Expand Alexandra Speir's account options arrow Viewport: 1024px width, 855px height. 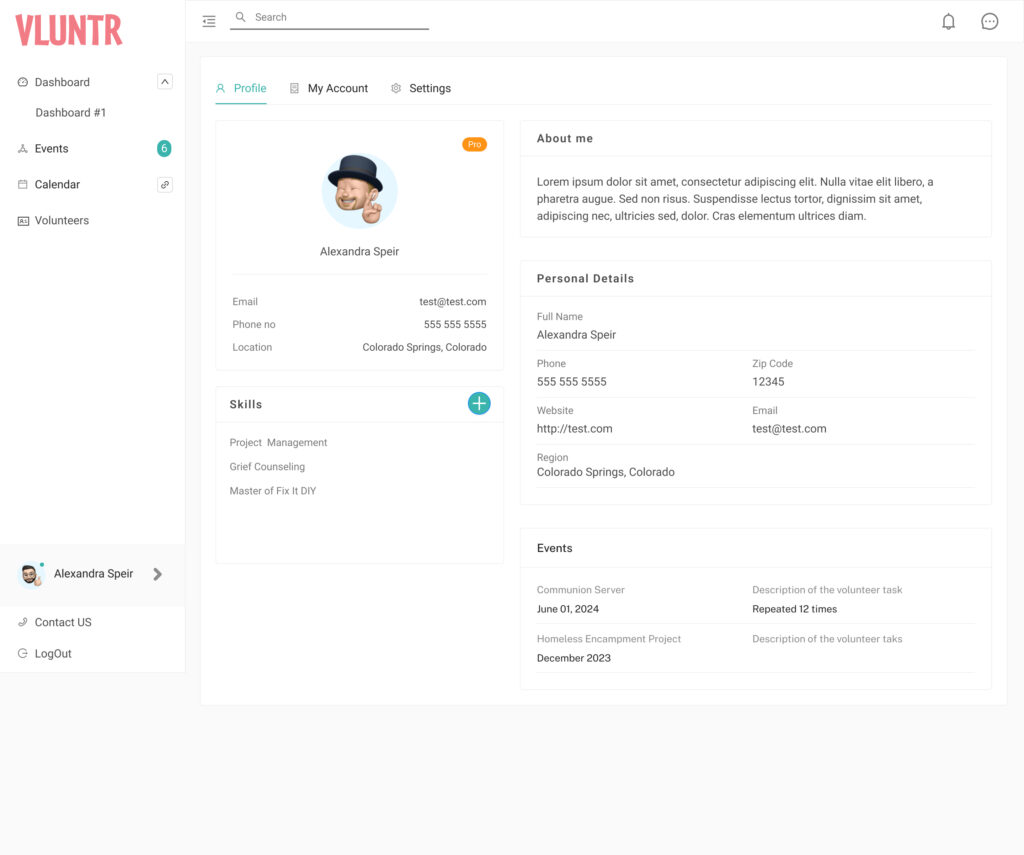157,574
